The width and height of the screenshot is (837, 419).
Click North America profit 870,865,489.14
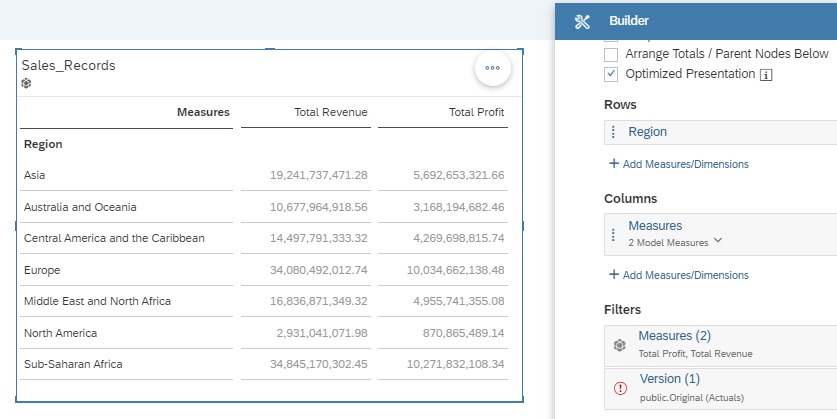pos(463,333)
